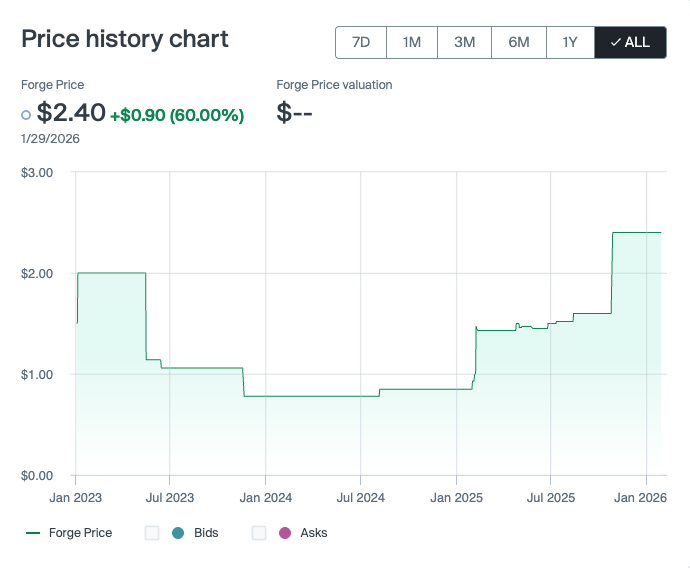Click the 1/29/2026 date text
Screen dimensions: 690x568
pos(50,138)
